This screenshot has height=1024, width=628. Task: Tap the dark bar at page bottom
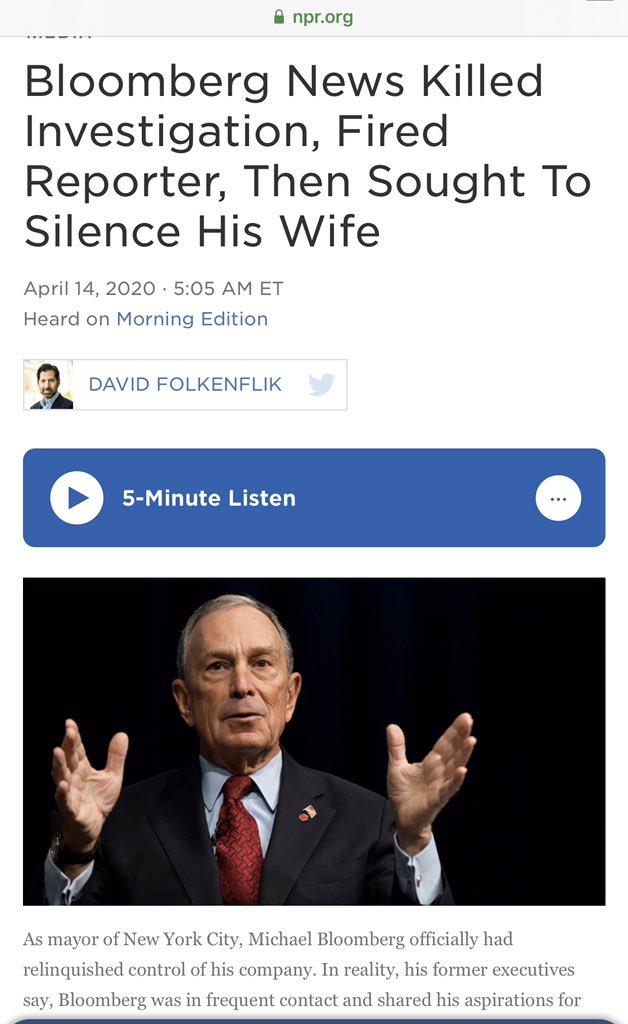pyautogui.click(x=314, y=1020)
